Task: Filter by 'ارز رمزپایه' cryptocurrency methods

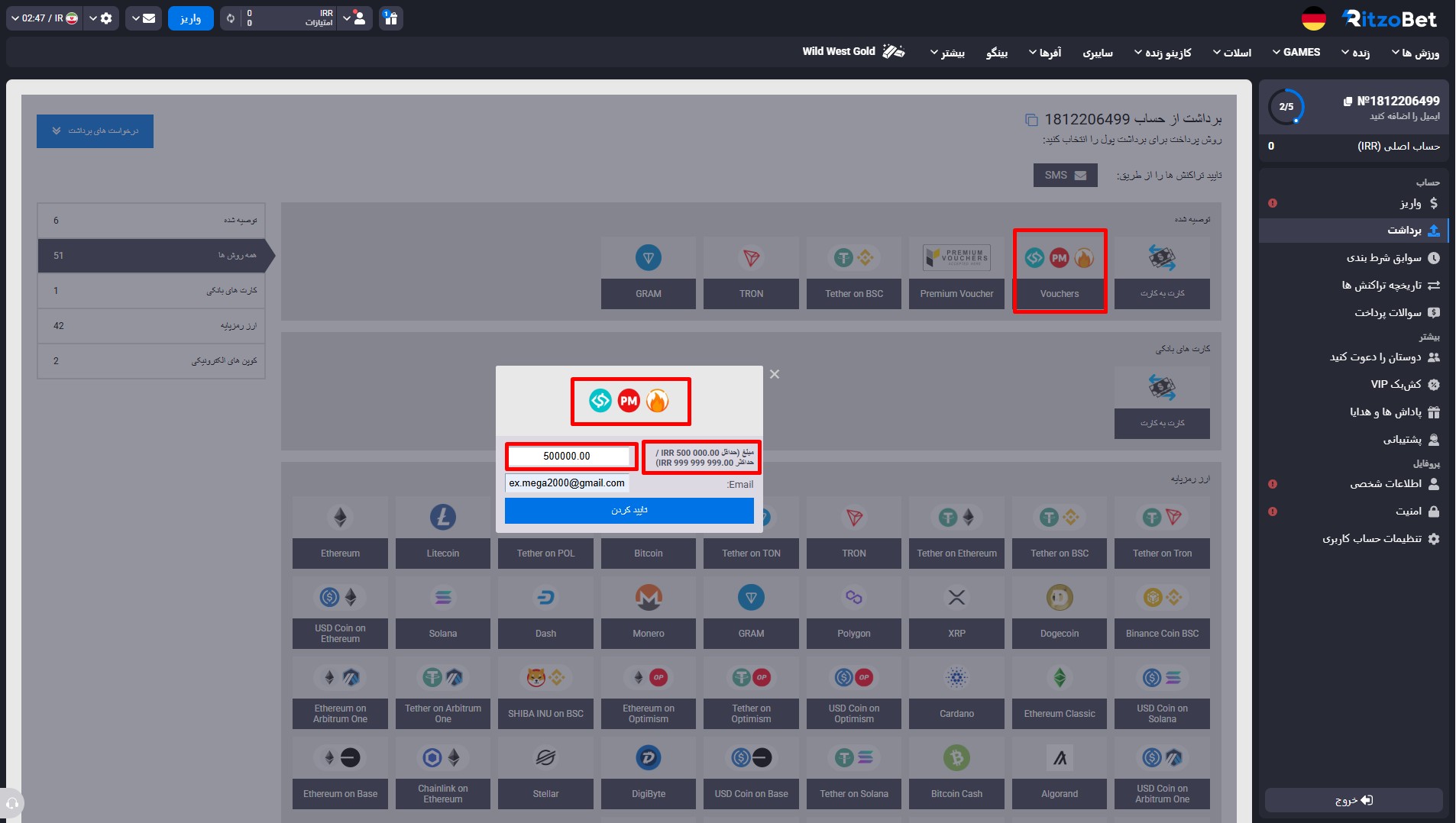Action: [x=151, y=326]
